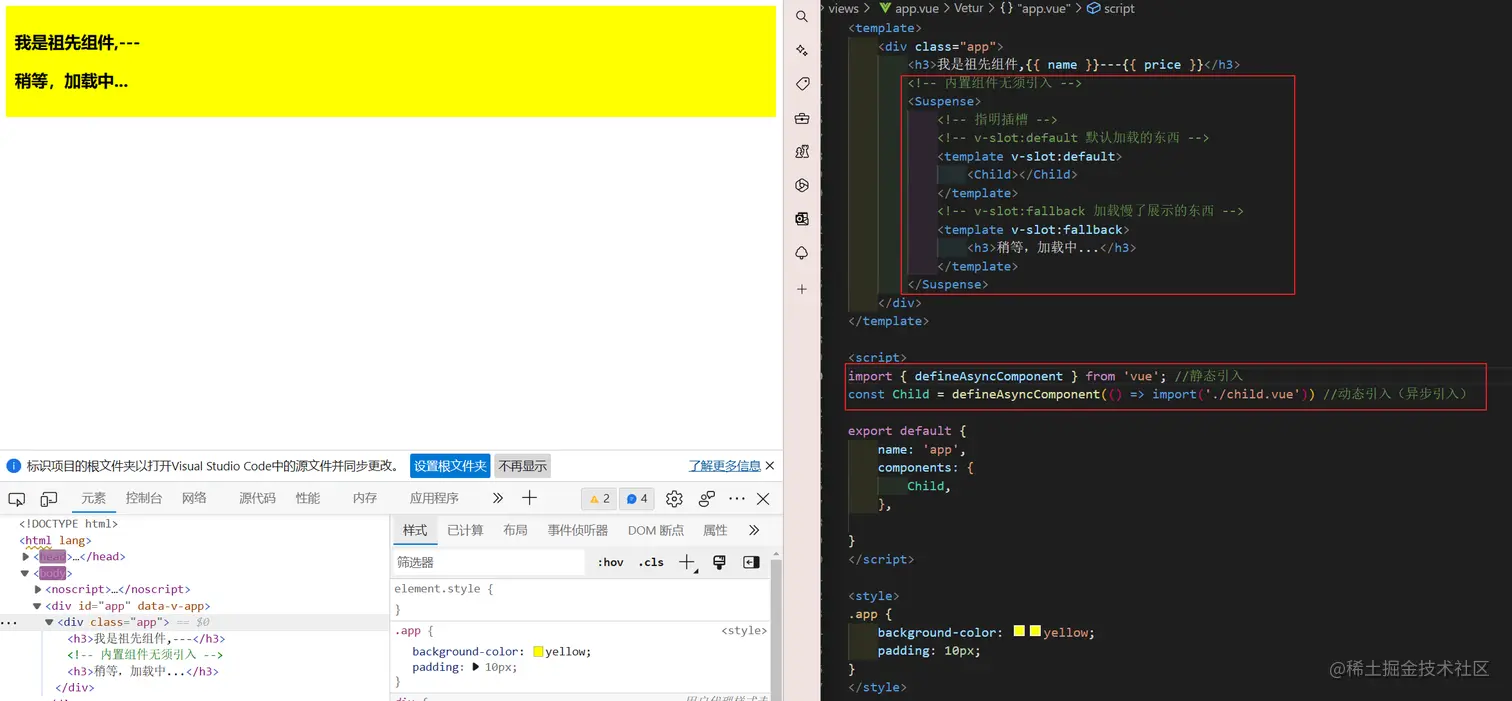This screenshot has height=701, width=1512.
Task: Switch to the 应用程序 tab
Action: pyautogui.click(x=434, y=498)
